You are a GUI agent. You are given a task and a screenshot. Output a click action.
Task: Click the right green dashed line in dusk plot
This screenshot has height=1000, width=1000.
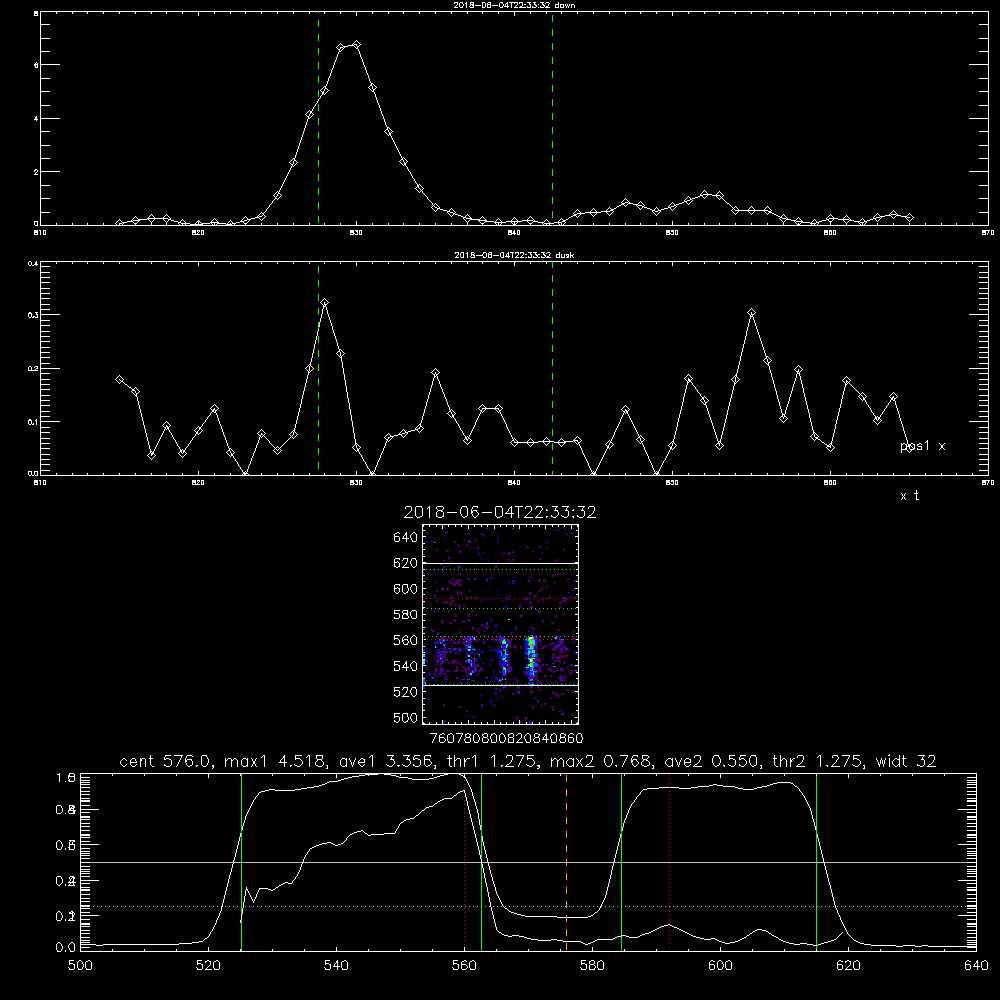pyautogui.click(x=552, y=368)
